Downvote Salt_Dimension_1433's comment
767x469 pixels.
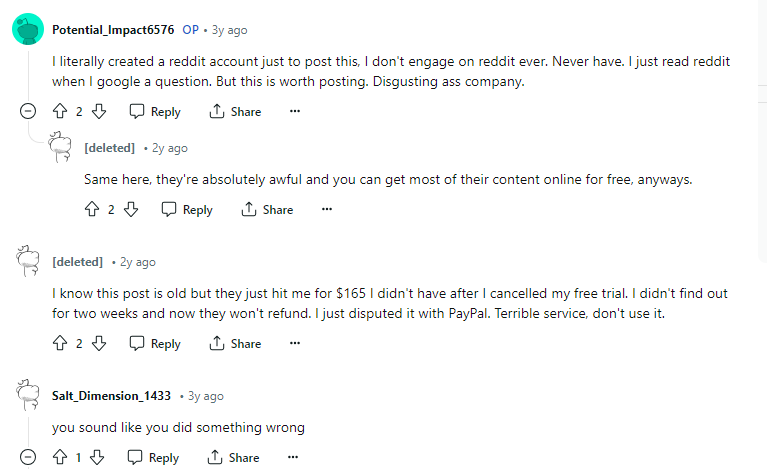(x=97, y=457)
